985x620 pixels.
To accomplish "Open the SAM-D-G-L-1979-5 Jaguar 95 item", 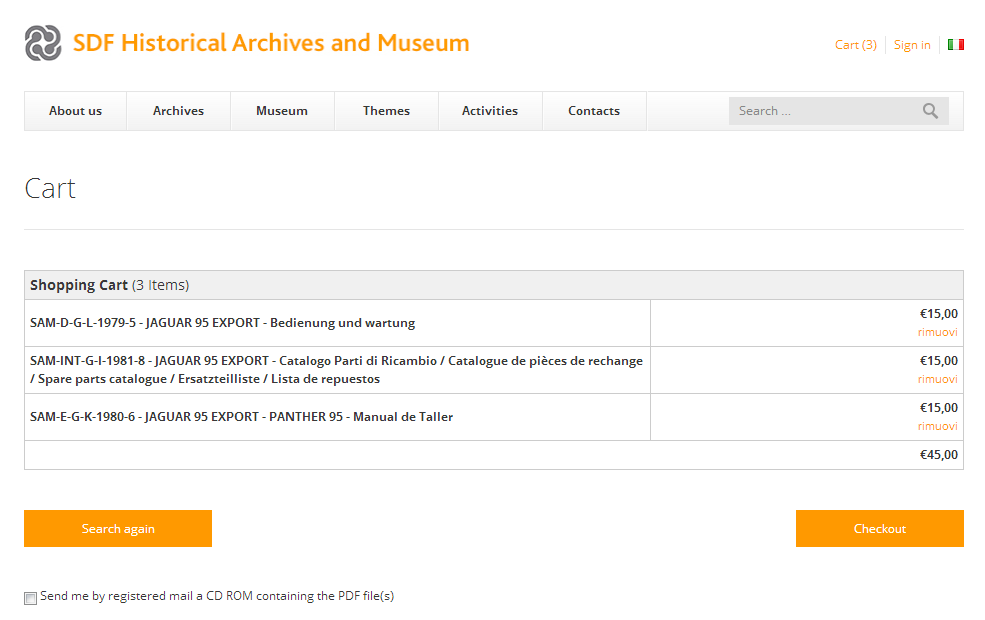I will coord(222,323).
